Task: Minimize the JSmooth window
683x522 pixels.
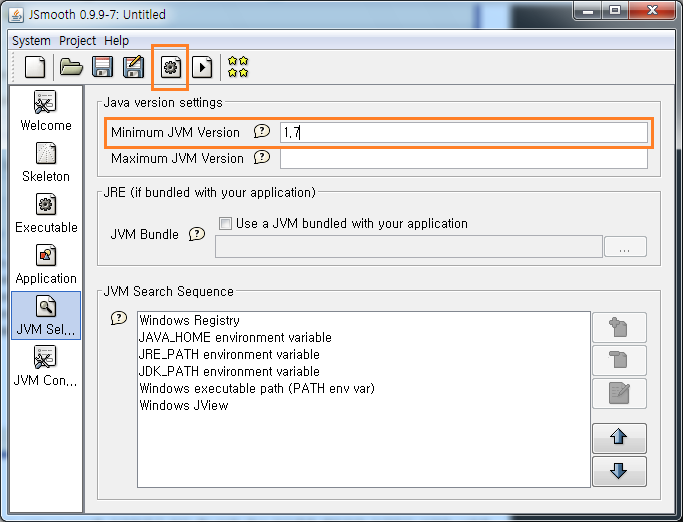Action: tap(588, 10)
